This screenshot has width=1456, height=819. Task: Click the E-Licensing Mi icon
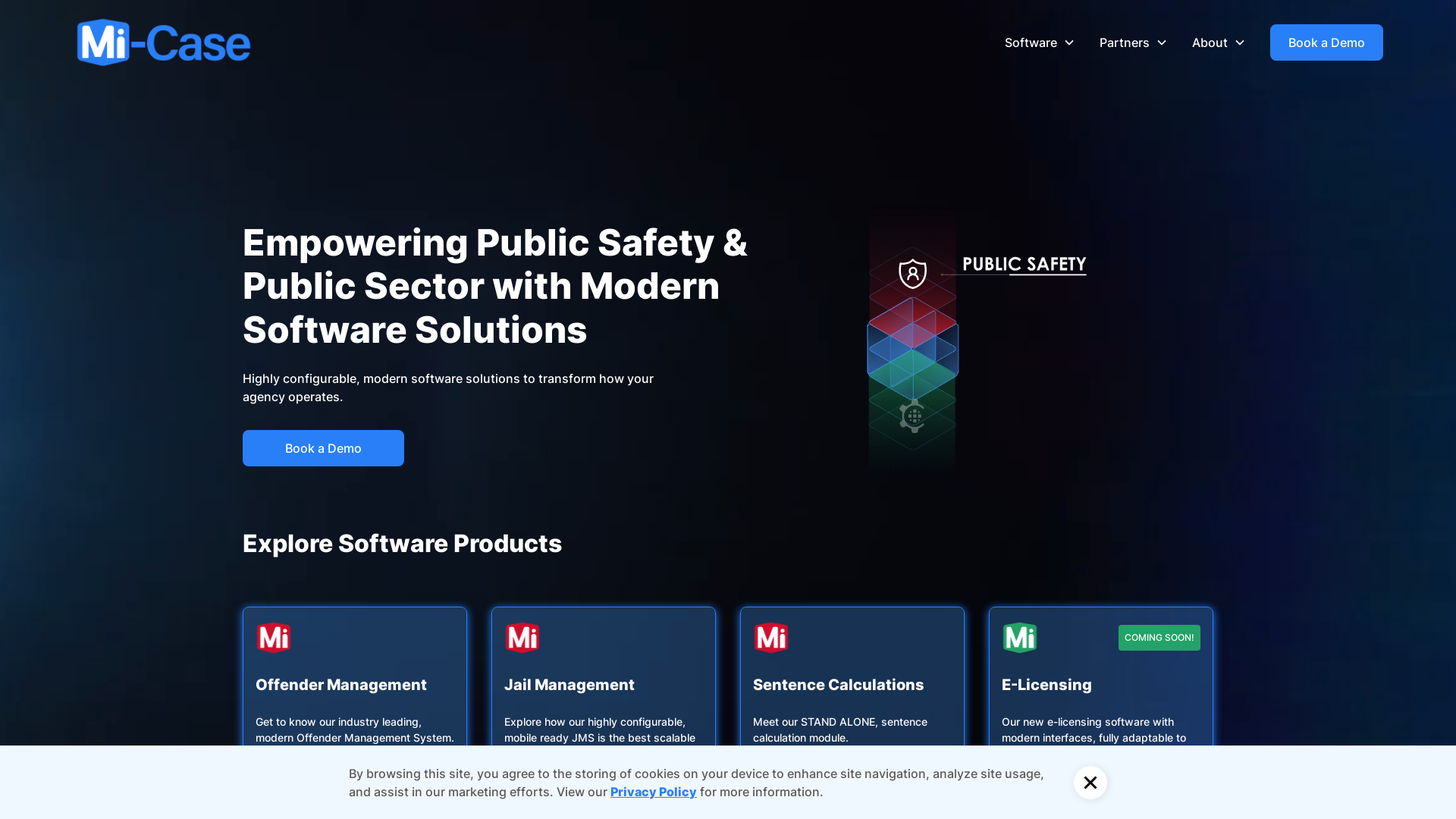click(1019, 637)
